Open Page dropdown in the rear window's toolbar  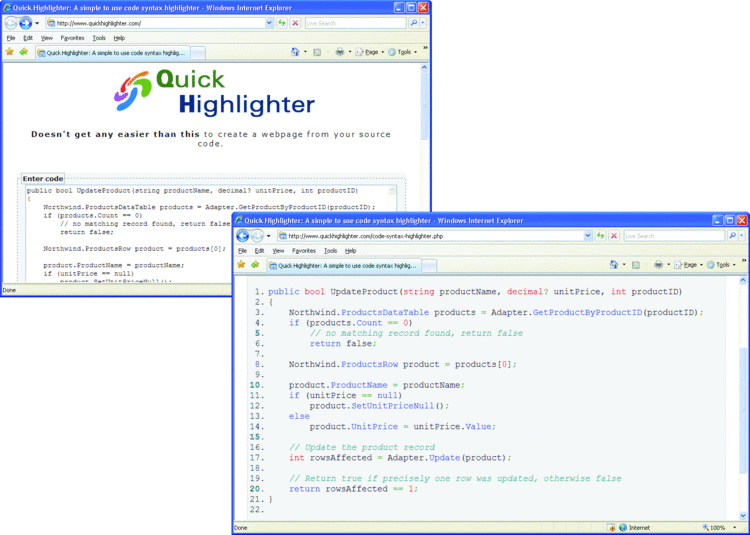click(369, 52)
